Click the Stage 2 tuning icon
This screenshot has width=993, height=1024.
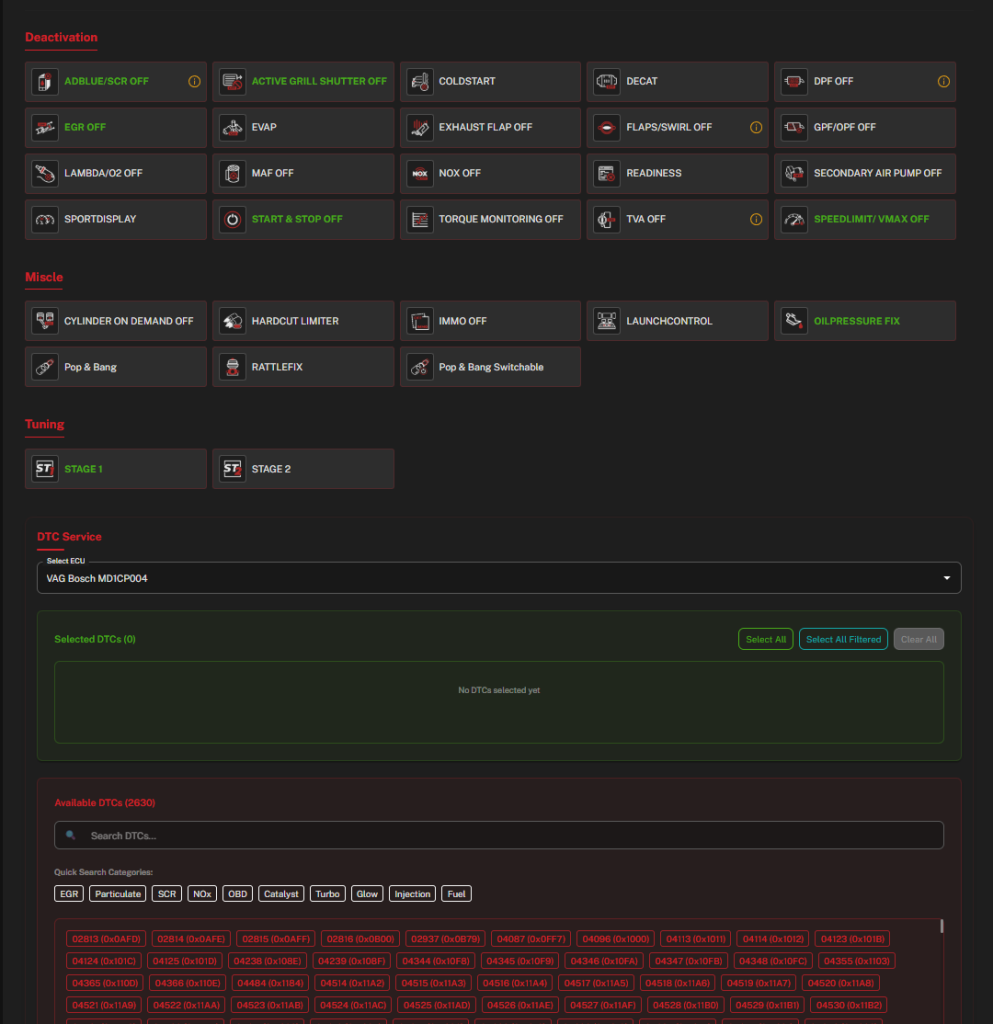(x=232, y=470)
